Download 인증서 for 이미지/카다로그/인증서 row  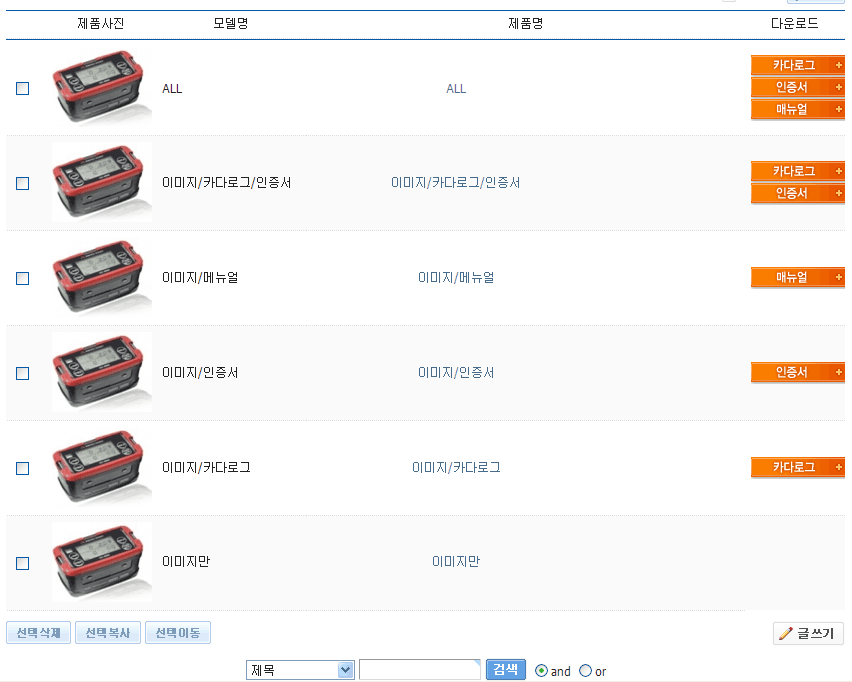797,193
